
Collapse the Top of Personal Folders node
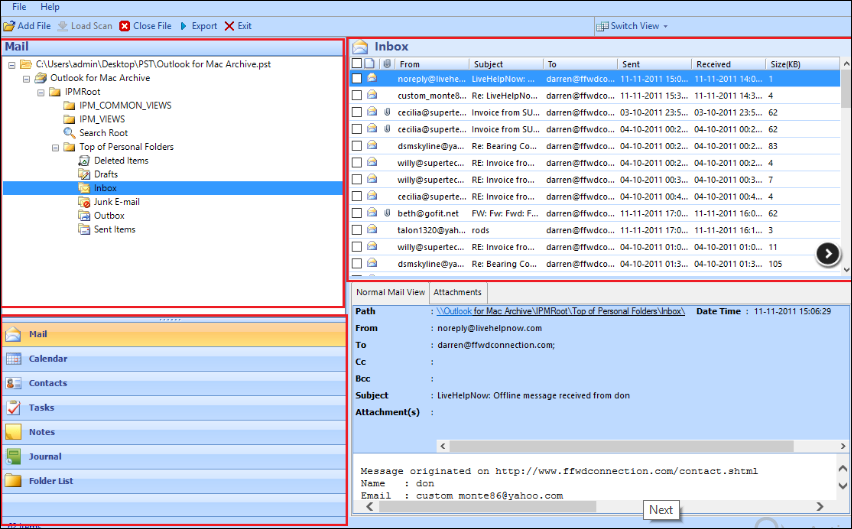point(55,148)
